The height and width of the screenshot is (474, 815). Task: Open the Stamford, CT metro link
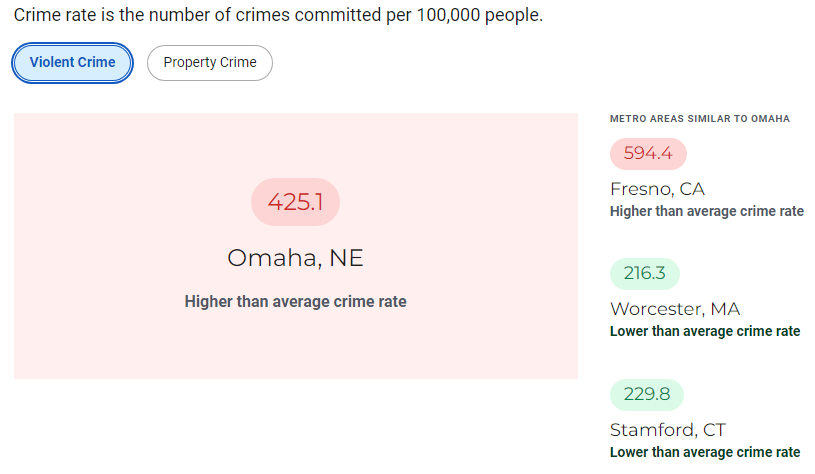(667, 430)
